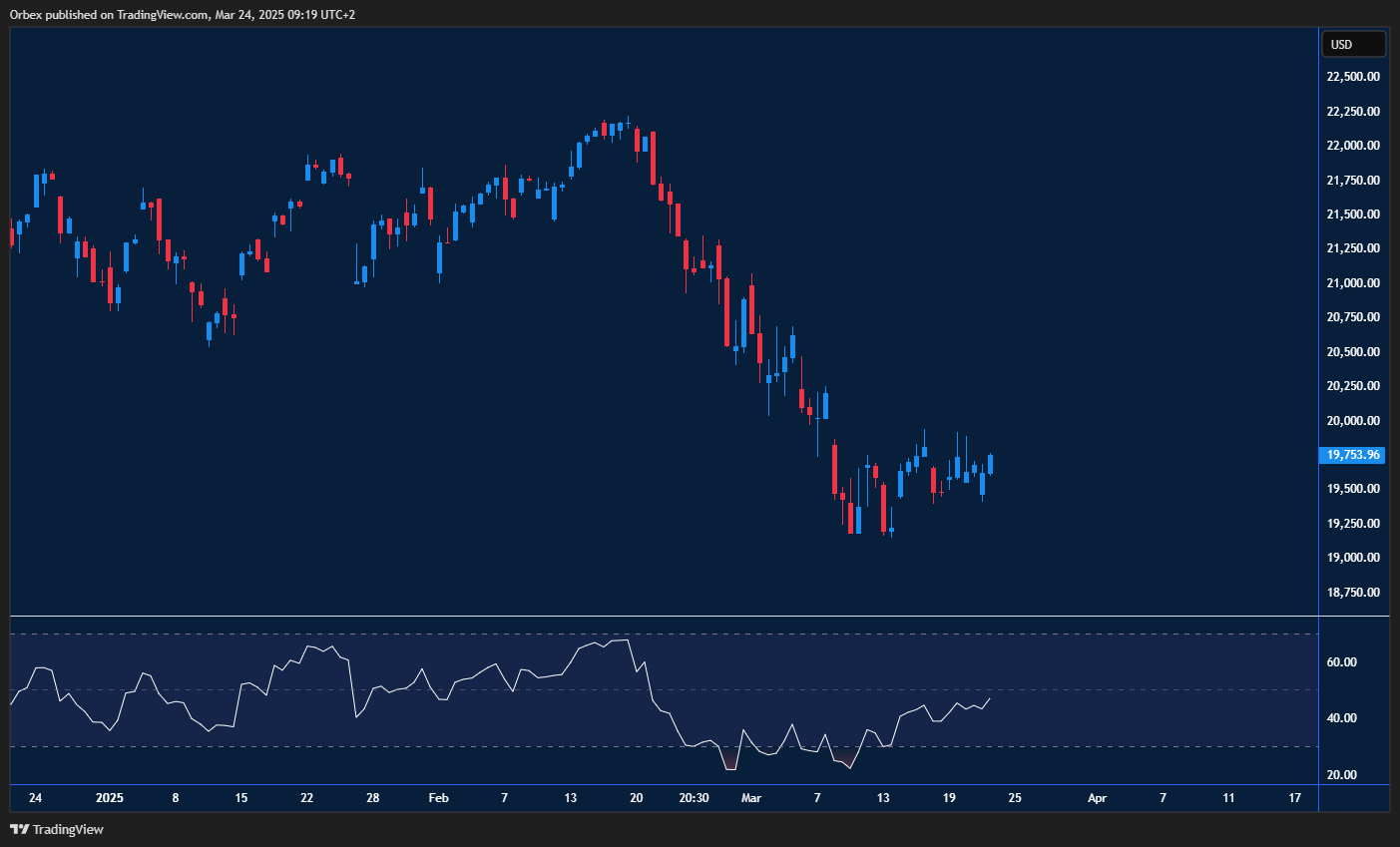Select the current price label 19,753.96

tap(1352, 455)
